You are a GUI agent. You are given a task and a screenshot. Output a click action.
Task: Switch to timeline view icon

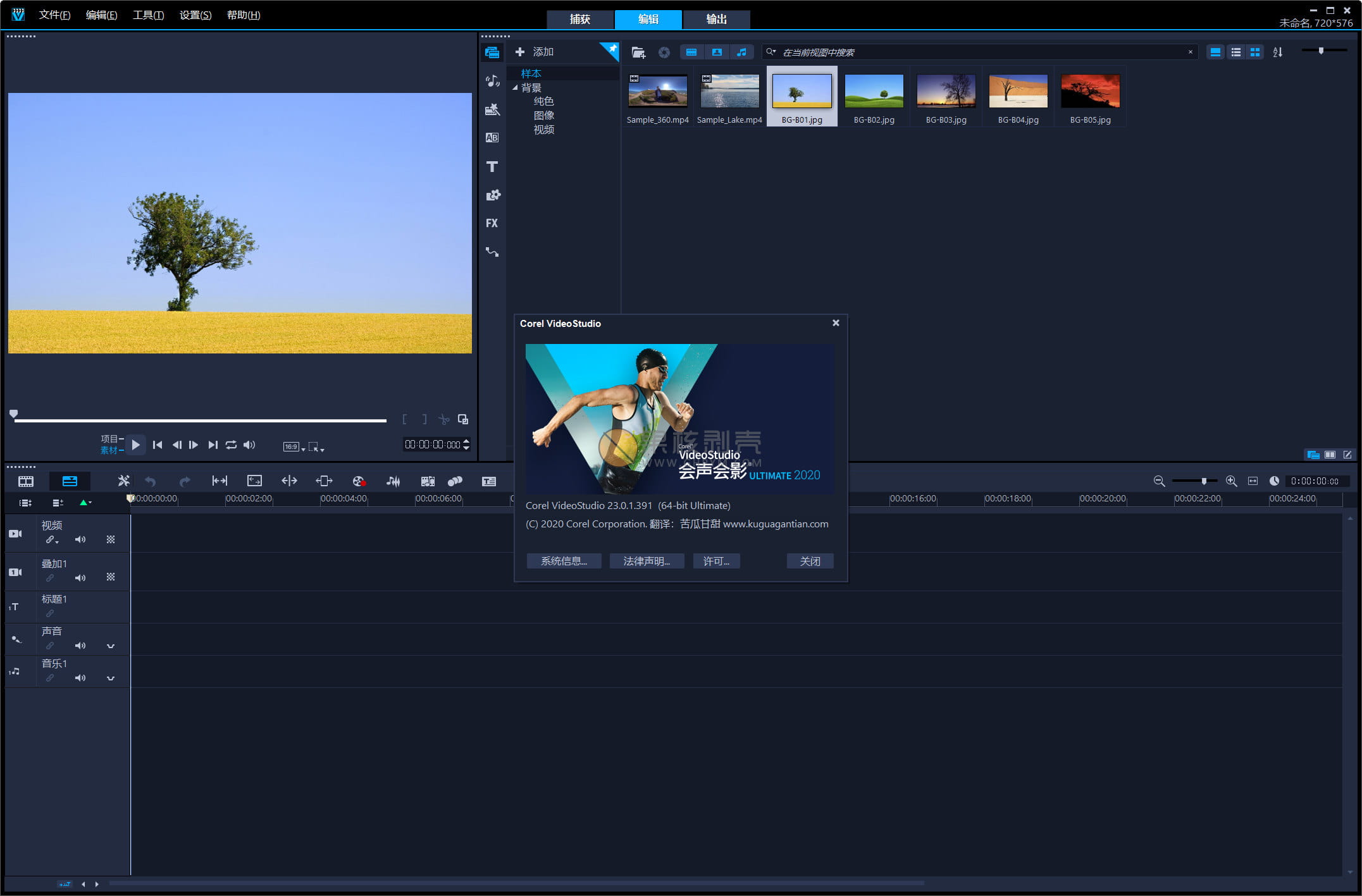tap(70, 481)
